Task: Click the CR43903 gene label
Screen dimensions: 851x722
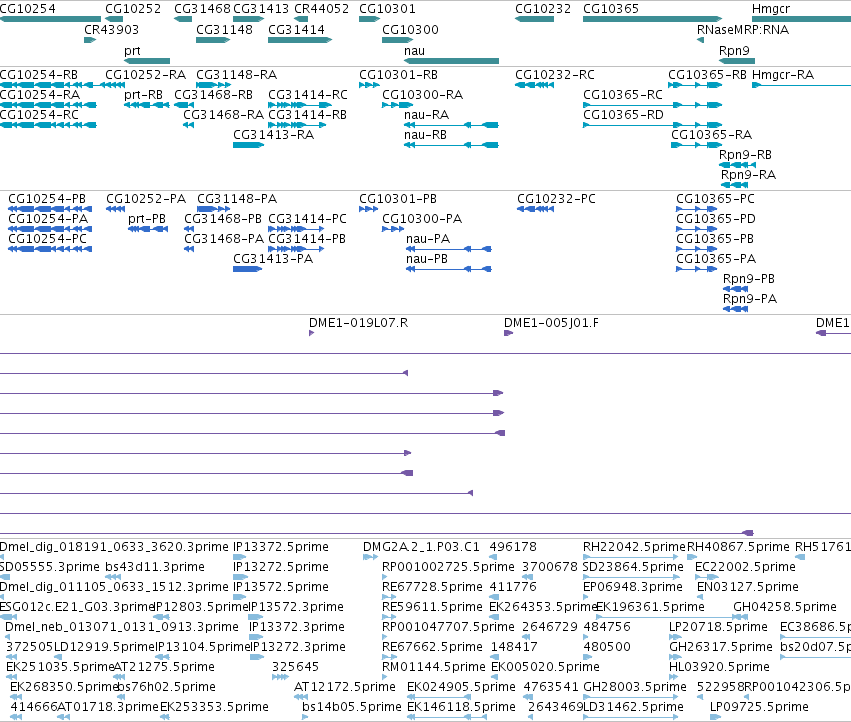Action: pos(111,29)
